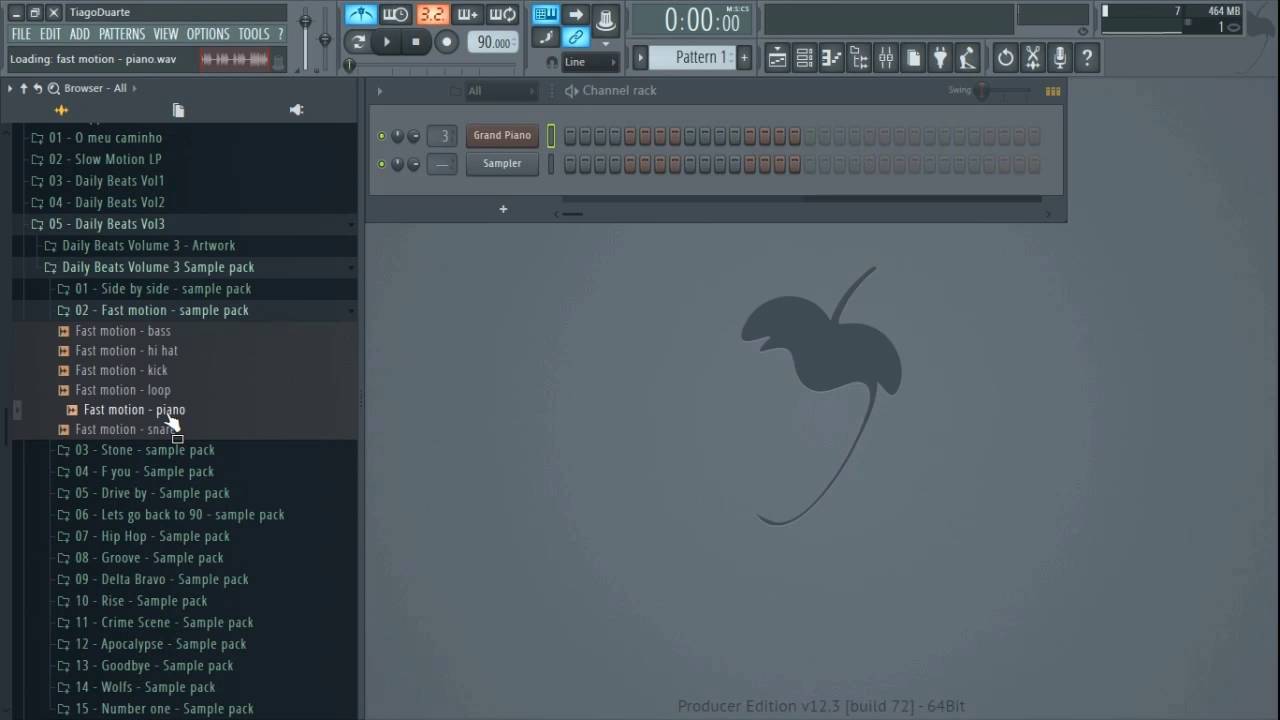Mute the Sampler channel
Image resolution: width=1280 pixels, height=720 pixels.
pos(381,164)
